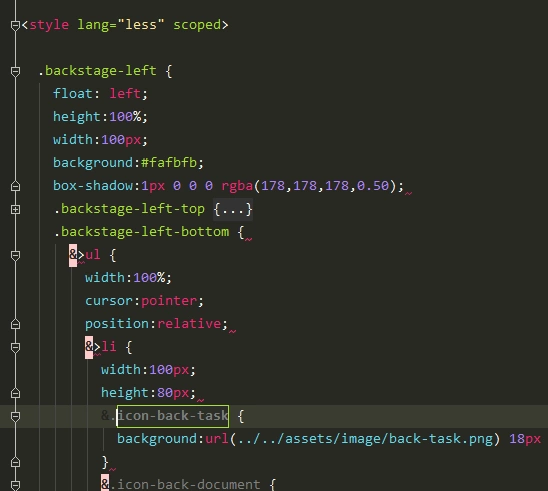
Task: Click the height:100%; declaration
Action: 100,117
